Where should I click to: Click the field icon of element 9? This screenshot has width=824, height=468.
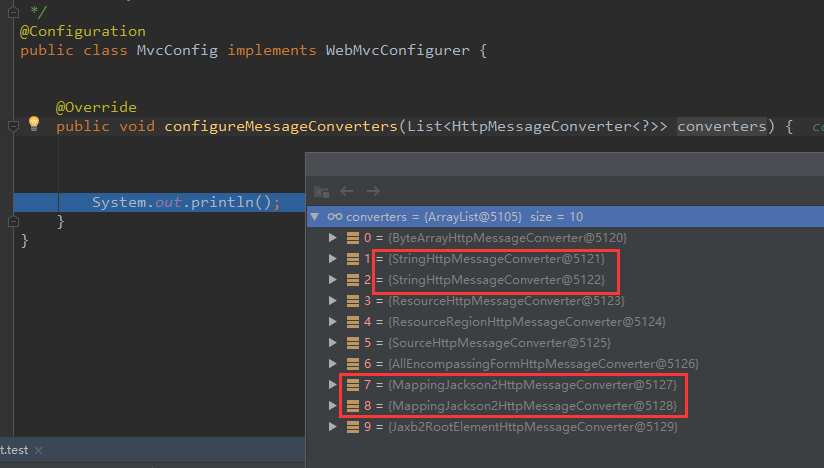[x=353, y=427]
